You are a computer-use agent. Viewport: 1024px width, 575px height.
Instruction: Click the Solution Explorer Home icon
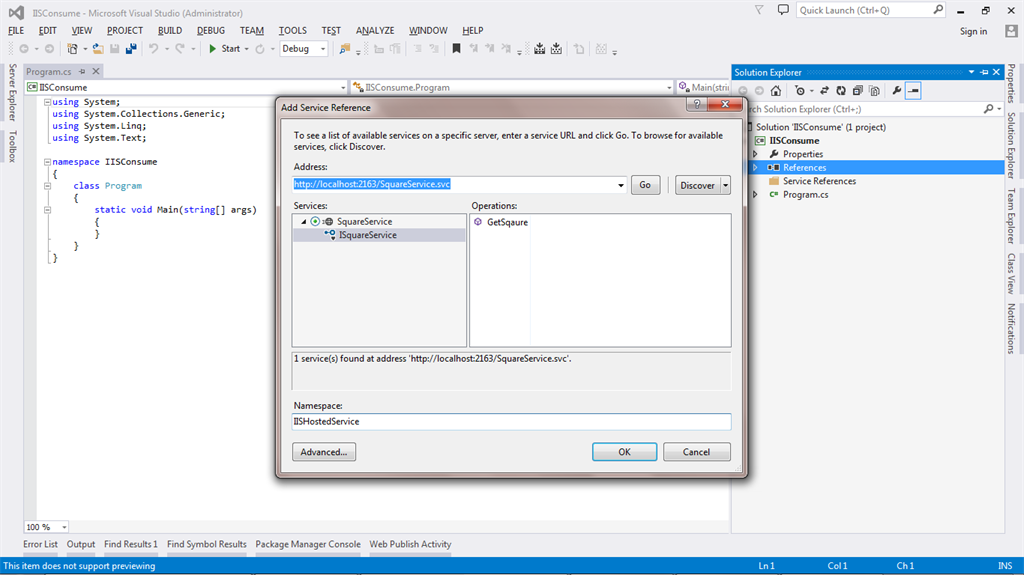[x=776, y=91]
